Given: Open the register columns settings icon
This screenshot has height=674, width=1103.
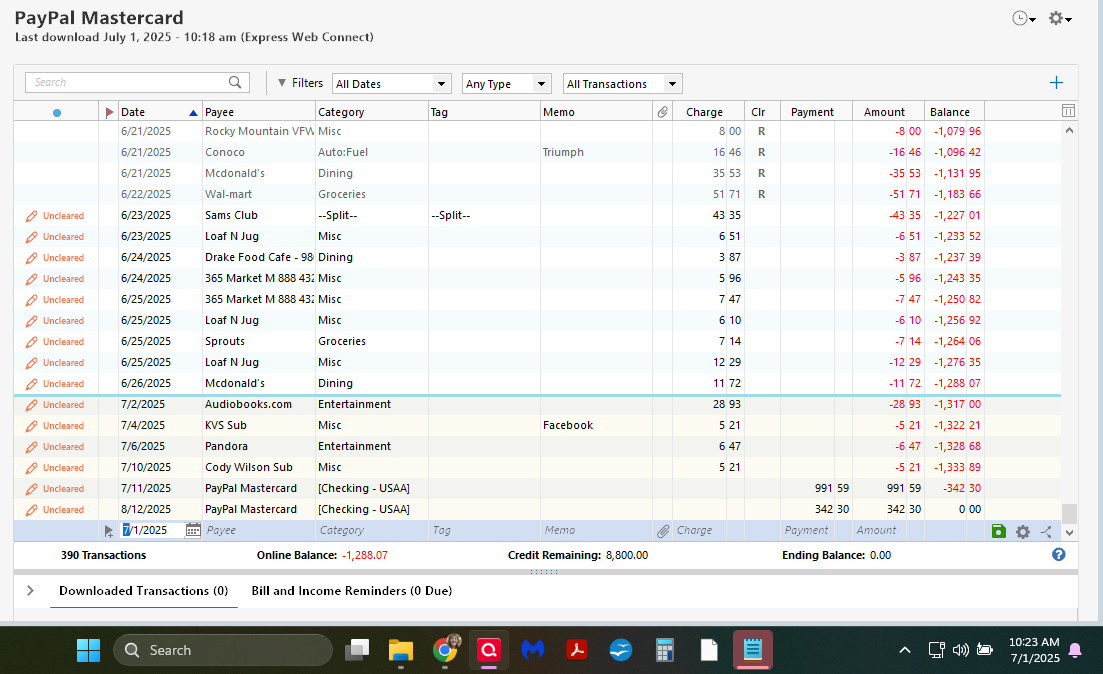Looking at the screenshot, I should [1068, 111].
